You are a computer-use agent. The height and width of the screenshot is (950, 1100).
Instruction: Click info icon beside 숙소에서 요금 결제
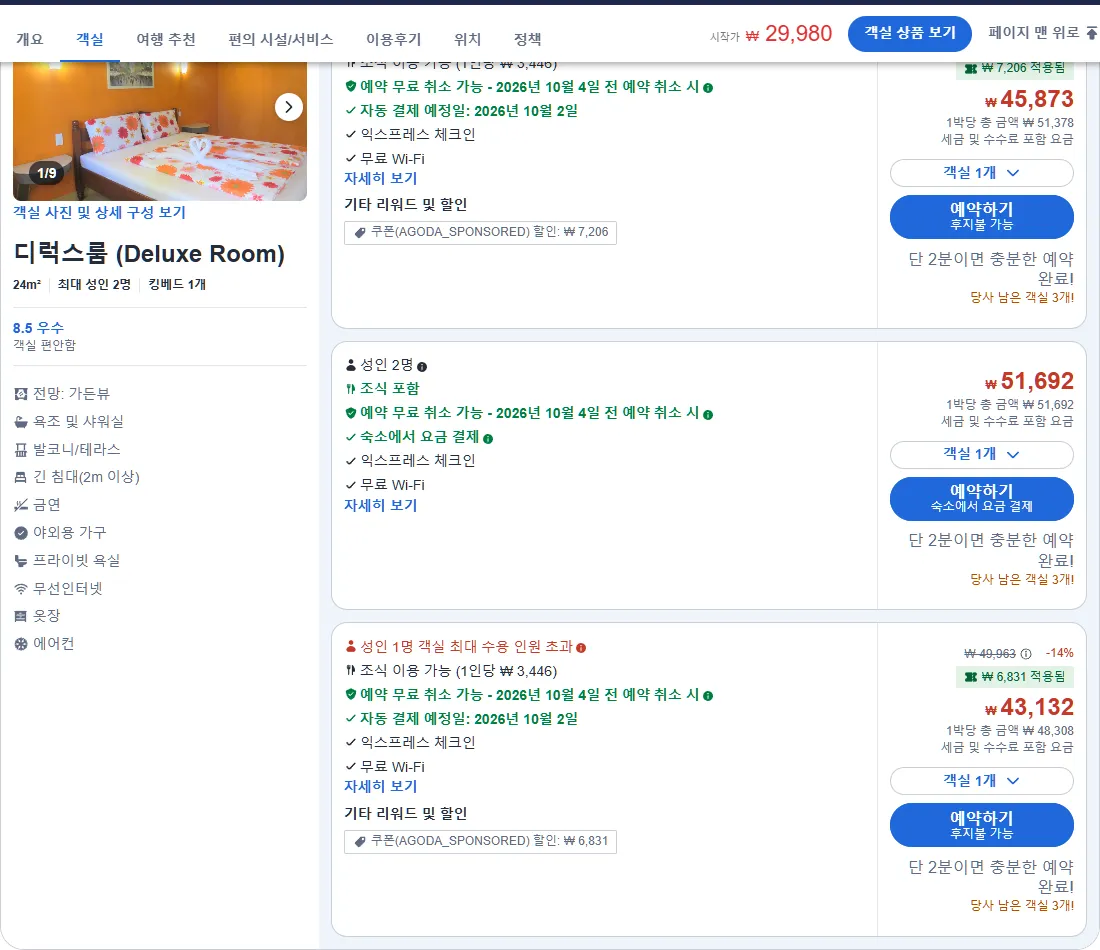[x=488, y=439]
